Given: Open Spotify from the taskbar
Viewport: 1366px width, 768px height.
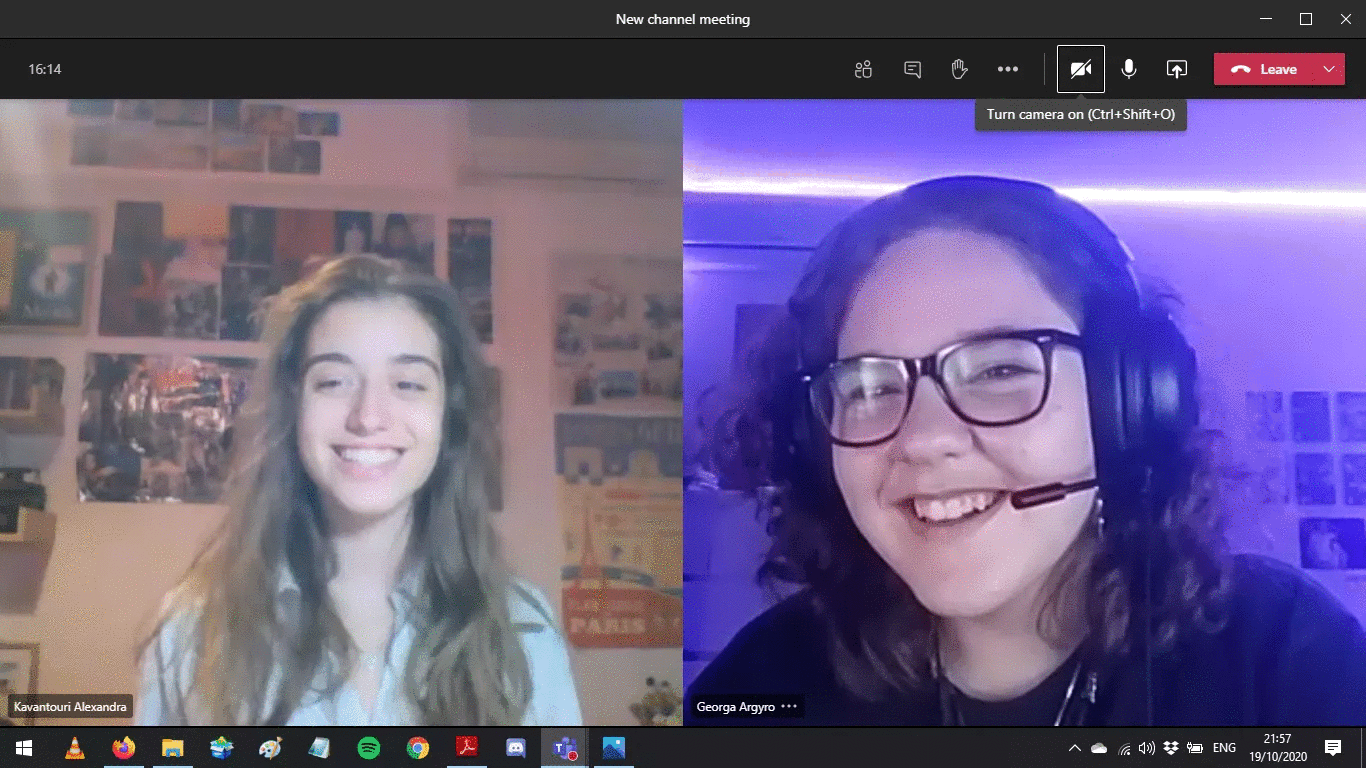Looking at the screenshot, I should click(369, 747).
